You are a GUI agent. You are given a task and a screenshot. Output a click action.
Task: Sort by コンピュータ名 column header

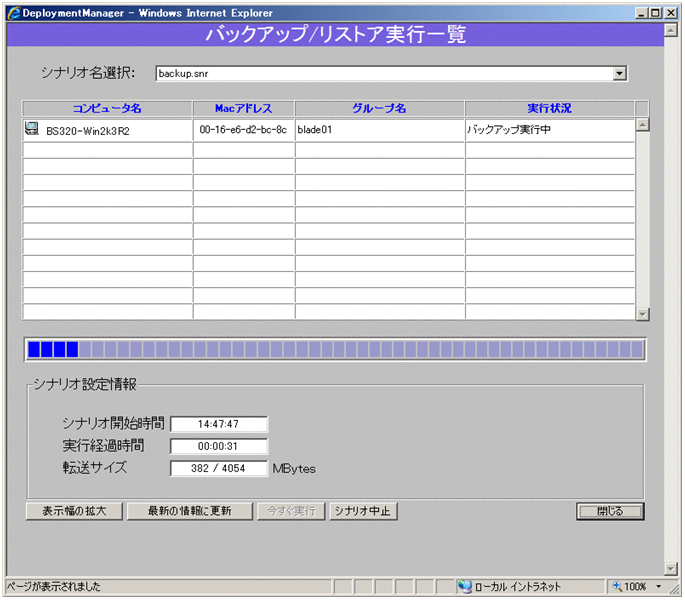point(107,108)
